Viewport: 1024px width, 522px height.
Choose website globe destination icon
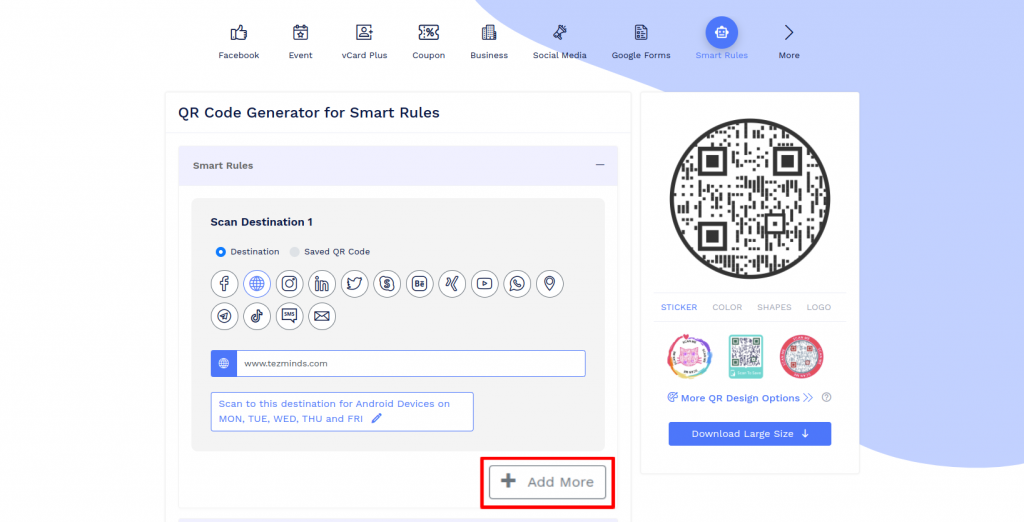coord(257,284)
